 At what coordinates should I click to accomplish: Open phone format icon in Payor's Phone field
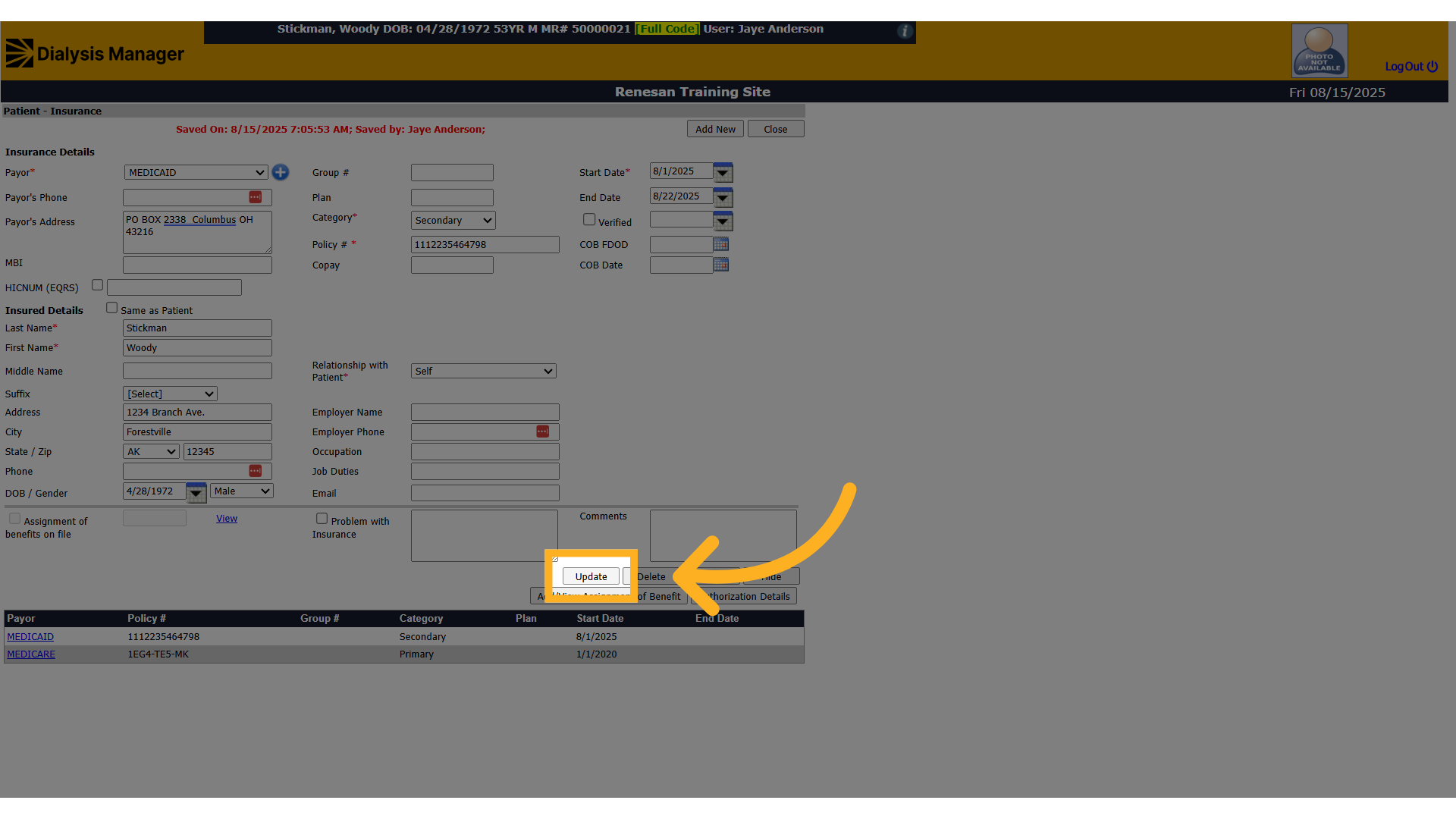tap(256, 197)
